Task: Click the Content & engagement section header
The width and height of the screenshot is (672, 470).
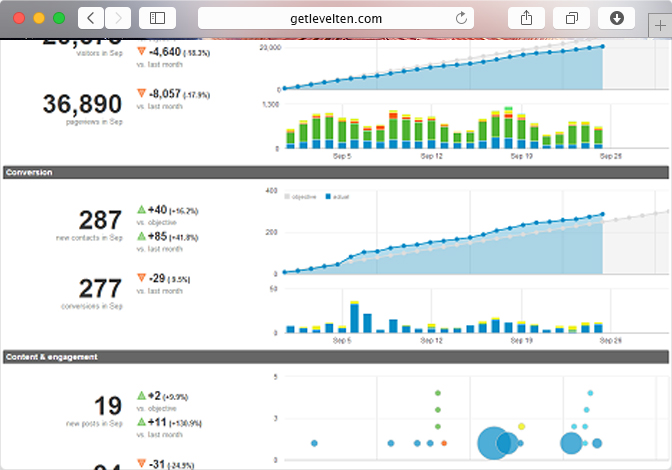Action: 336,357
